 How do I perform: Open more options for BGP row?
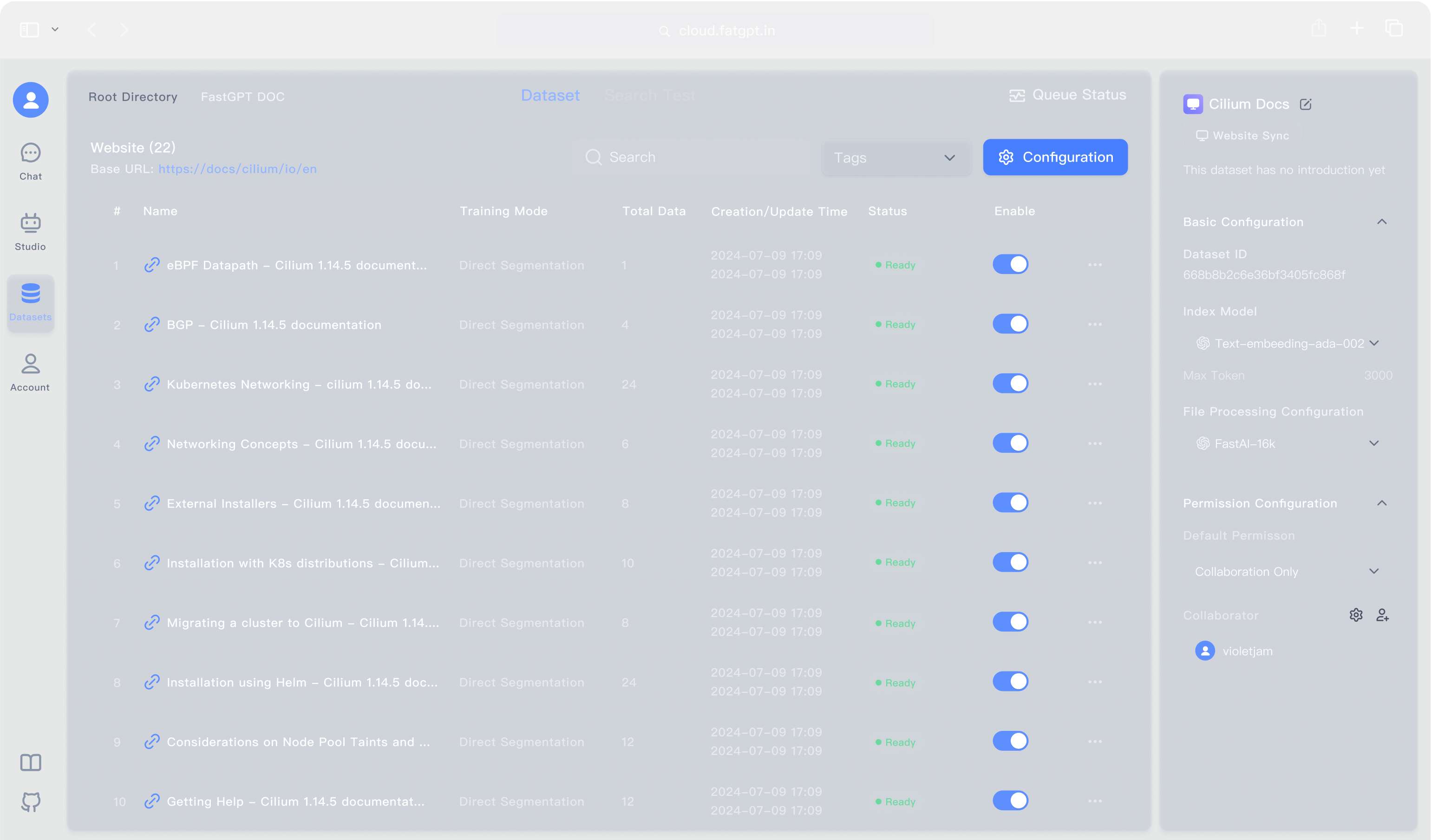coord(1095,325)
